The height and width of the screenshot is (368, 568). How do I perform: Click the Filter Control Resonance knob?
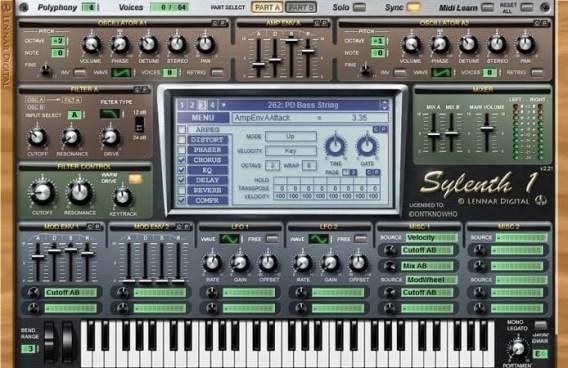point(80,192)
